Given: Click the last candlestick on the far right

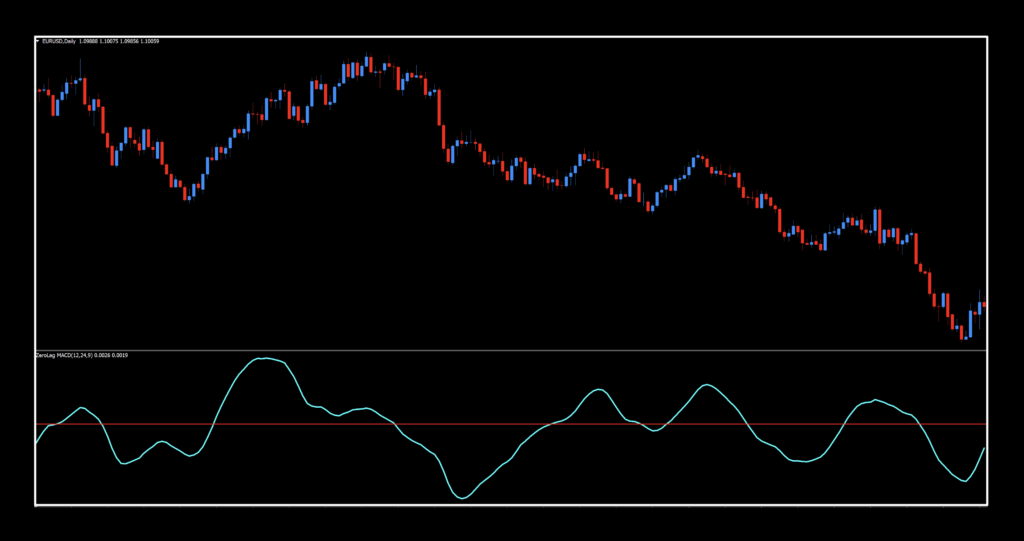Looking at the screenshot, I should 984,303.
